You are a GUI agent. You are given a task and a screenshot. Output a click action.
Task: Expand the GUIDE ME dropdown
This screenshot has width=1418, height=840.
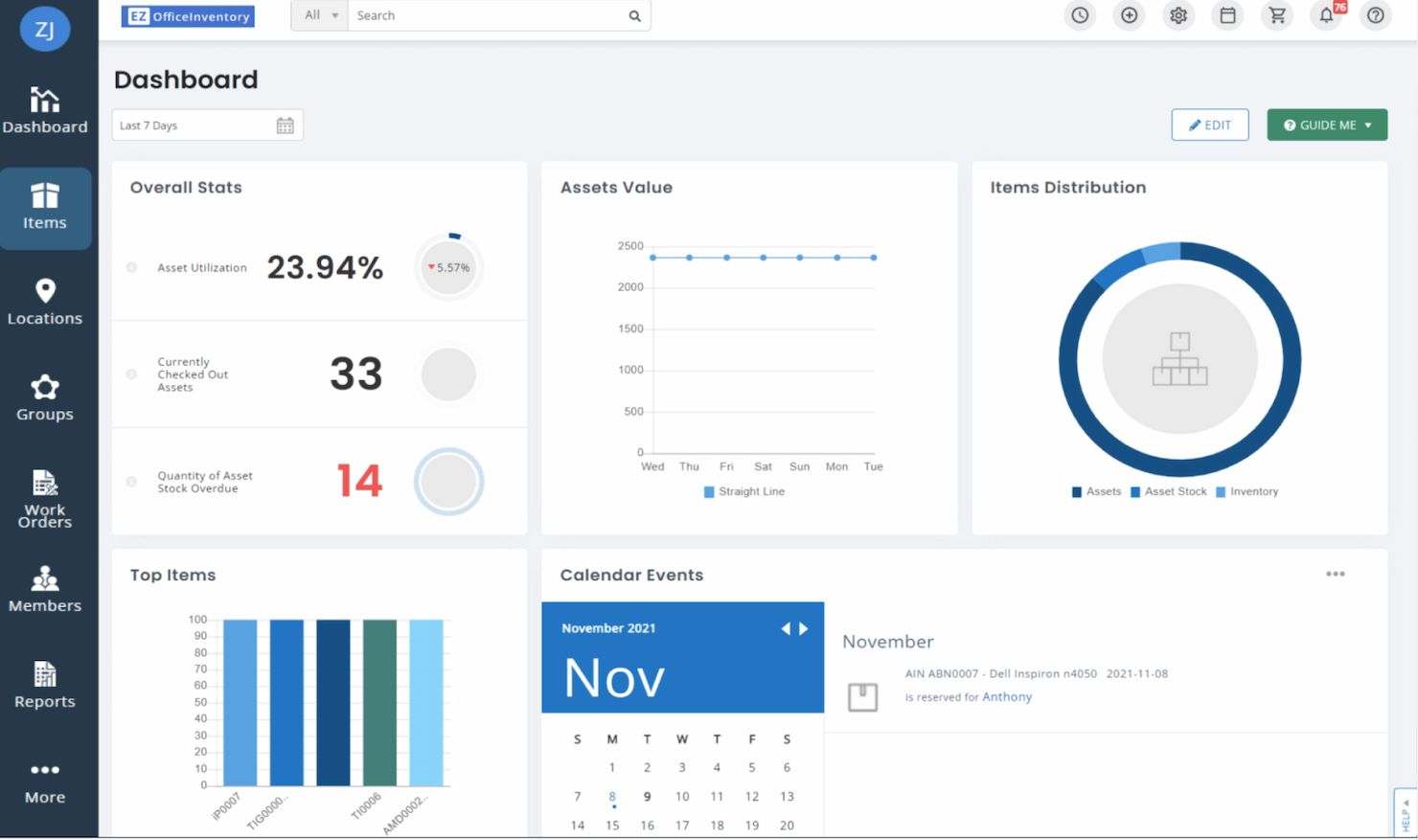point(1327,125)
